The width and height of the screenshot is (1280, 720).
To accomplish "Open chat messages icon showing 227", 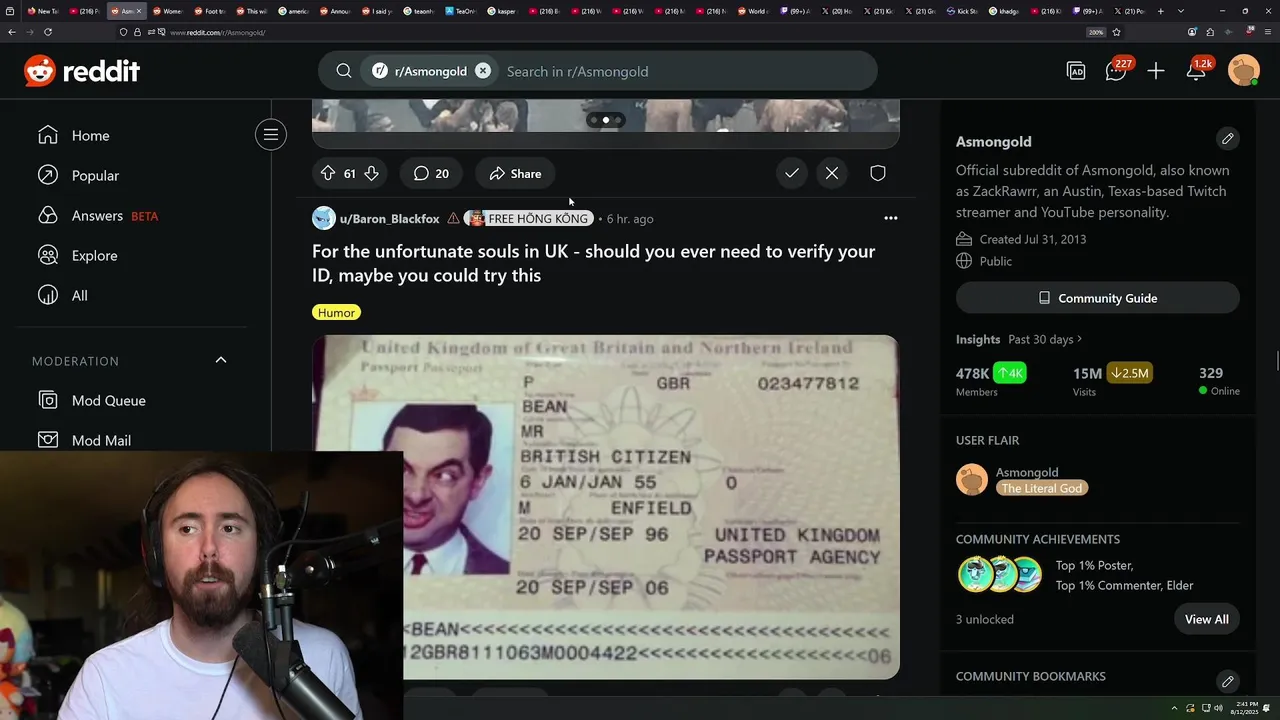I will 1117,70.
